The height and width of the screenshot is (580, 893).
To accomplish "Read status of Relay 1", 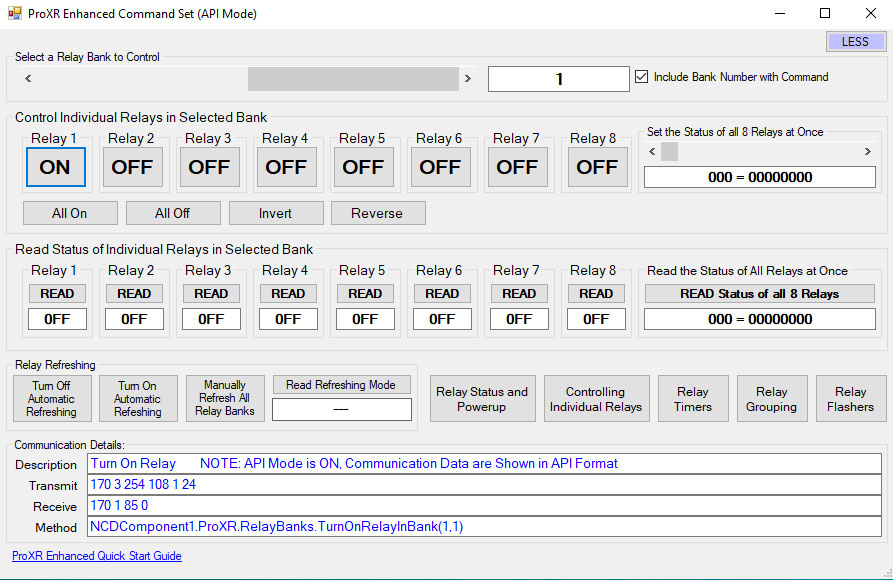I will pos(58,293).
